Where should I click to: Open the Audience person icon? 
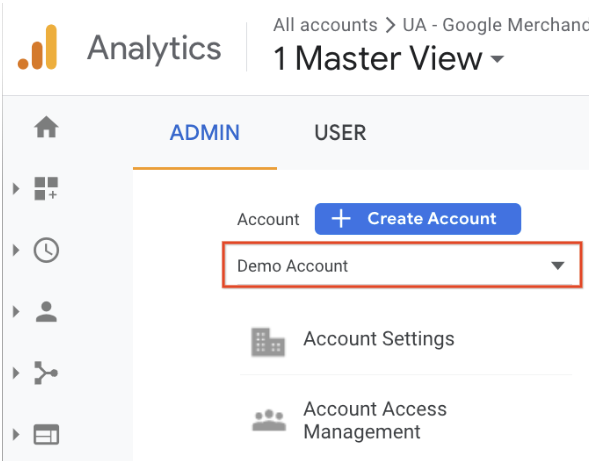coord(46,311)
